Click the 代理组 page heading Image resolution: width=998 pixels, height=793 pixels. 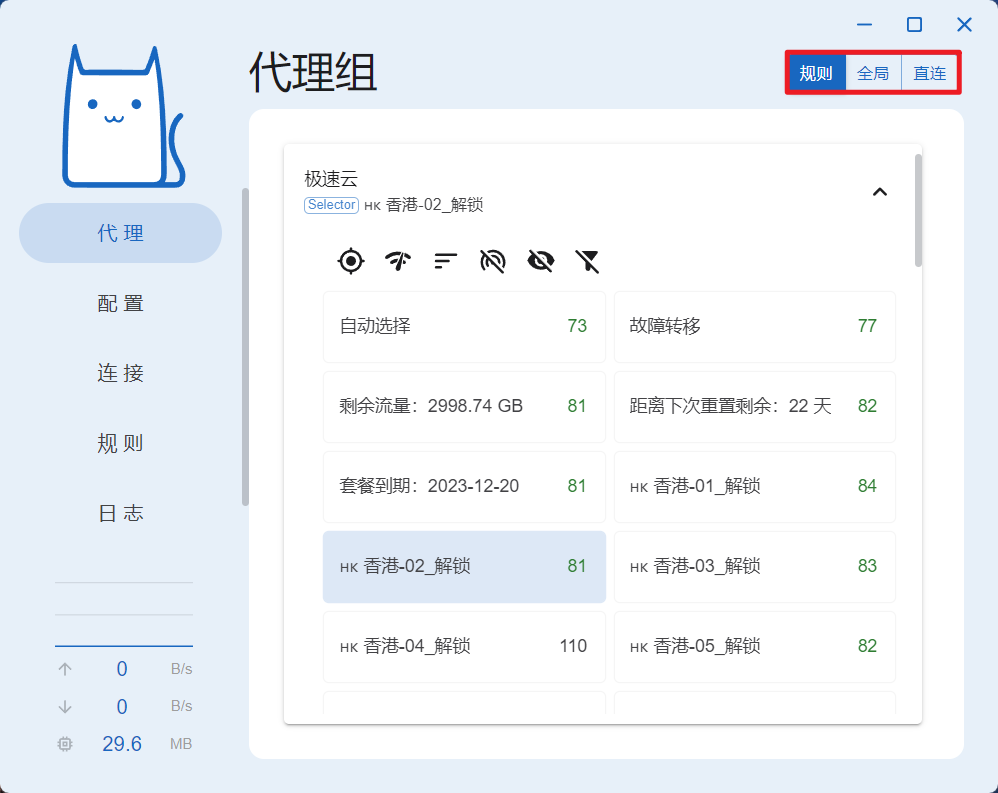point(313,73)
